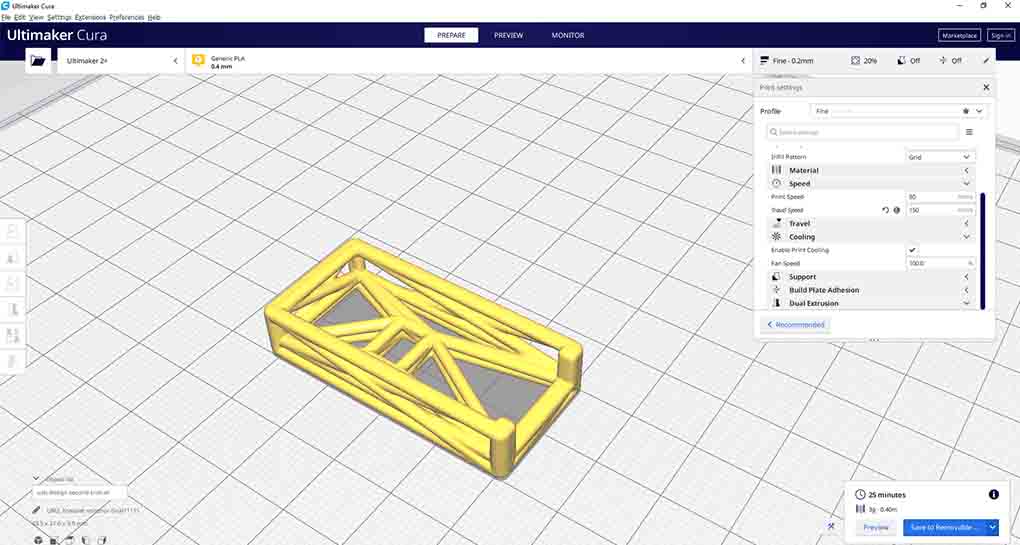
Task: Open the Preferences menu
Action: click(x=127, y=18)
